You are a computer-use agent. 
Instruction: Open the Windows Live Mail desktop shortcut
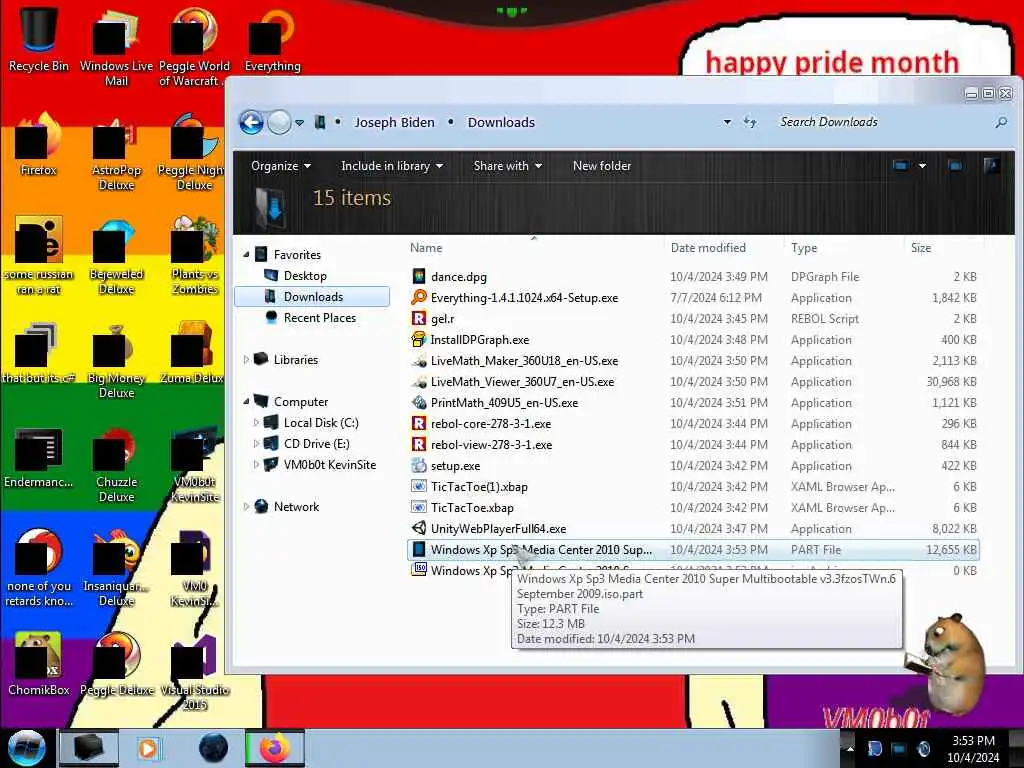coord(116,48)
